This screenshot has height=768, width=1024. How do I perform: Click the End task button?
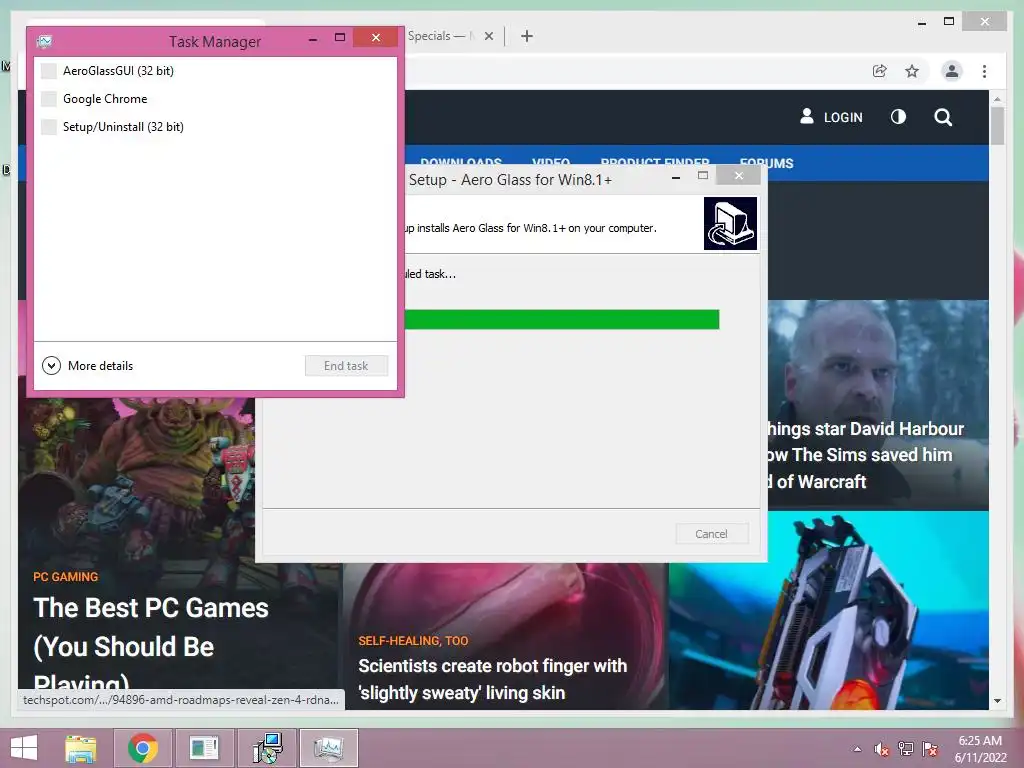tap(346, 366)
